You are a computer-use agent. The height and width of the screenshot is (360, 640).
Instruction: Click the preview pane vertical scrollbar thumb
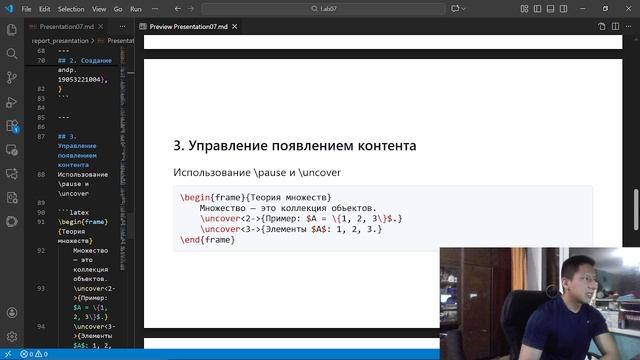pos(636,210)
